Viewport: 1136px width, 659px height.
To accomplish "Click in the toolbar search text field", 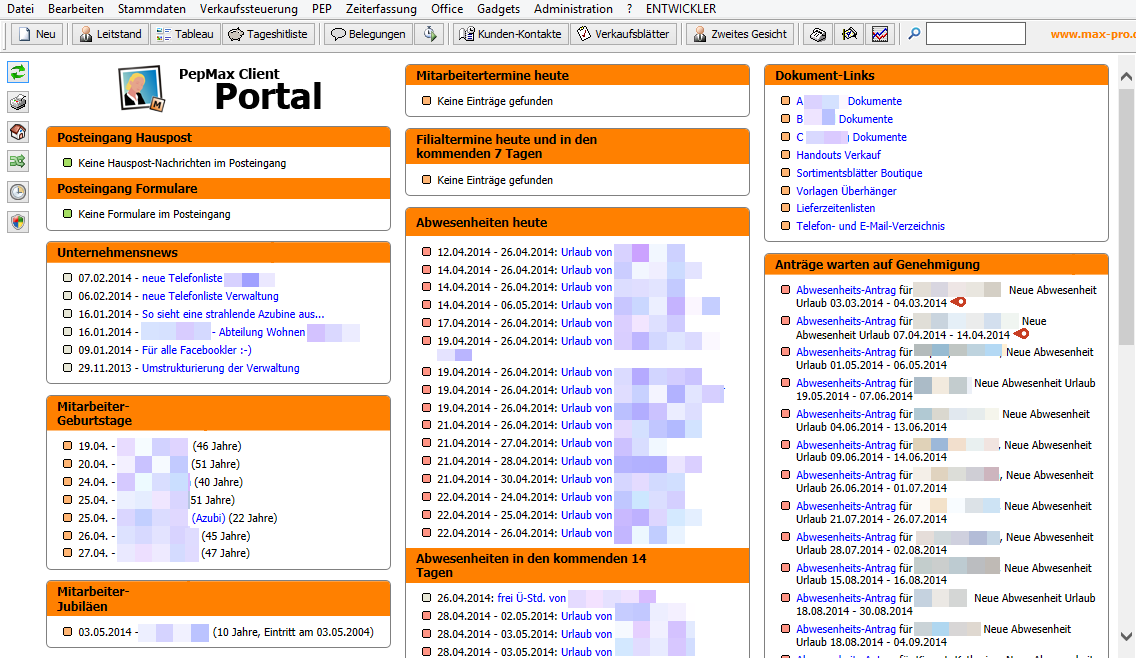I will pyautogui.click(x=975, y=34).
